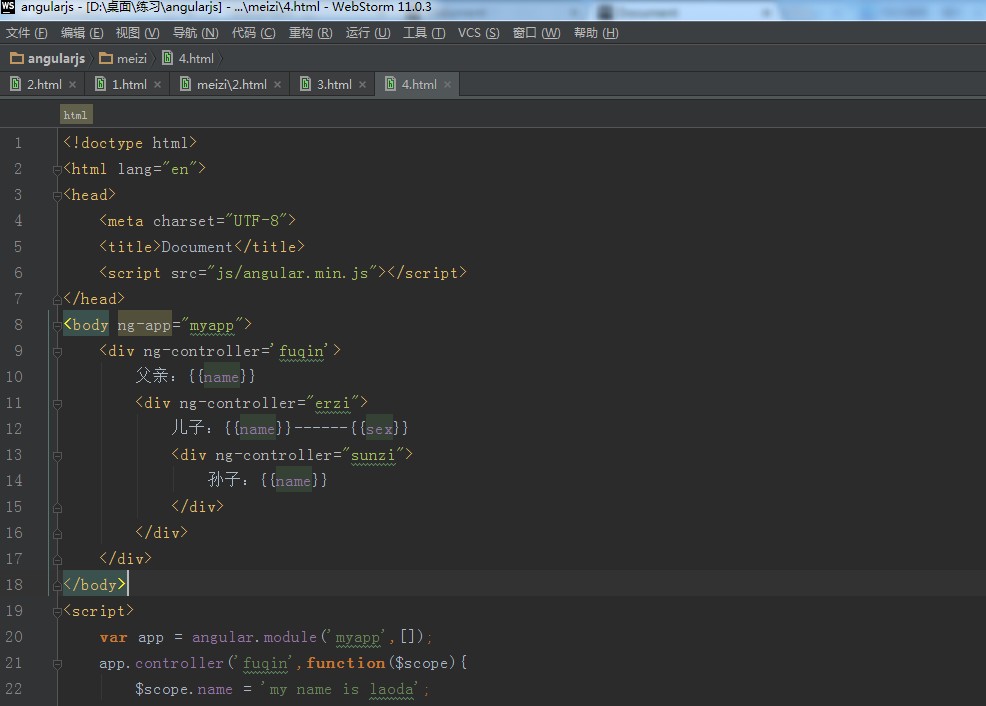
Task: Collapse the body tag fold on line 8
Action: pyautogui.click(x=57, y=326)
